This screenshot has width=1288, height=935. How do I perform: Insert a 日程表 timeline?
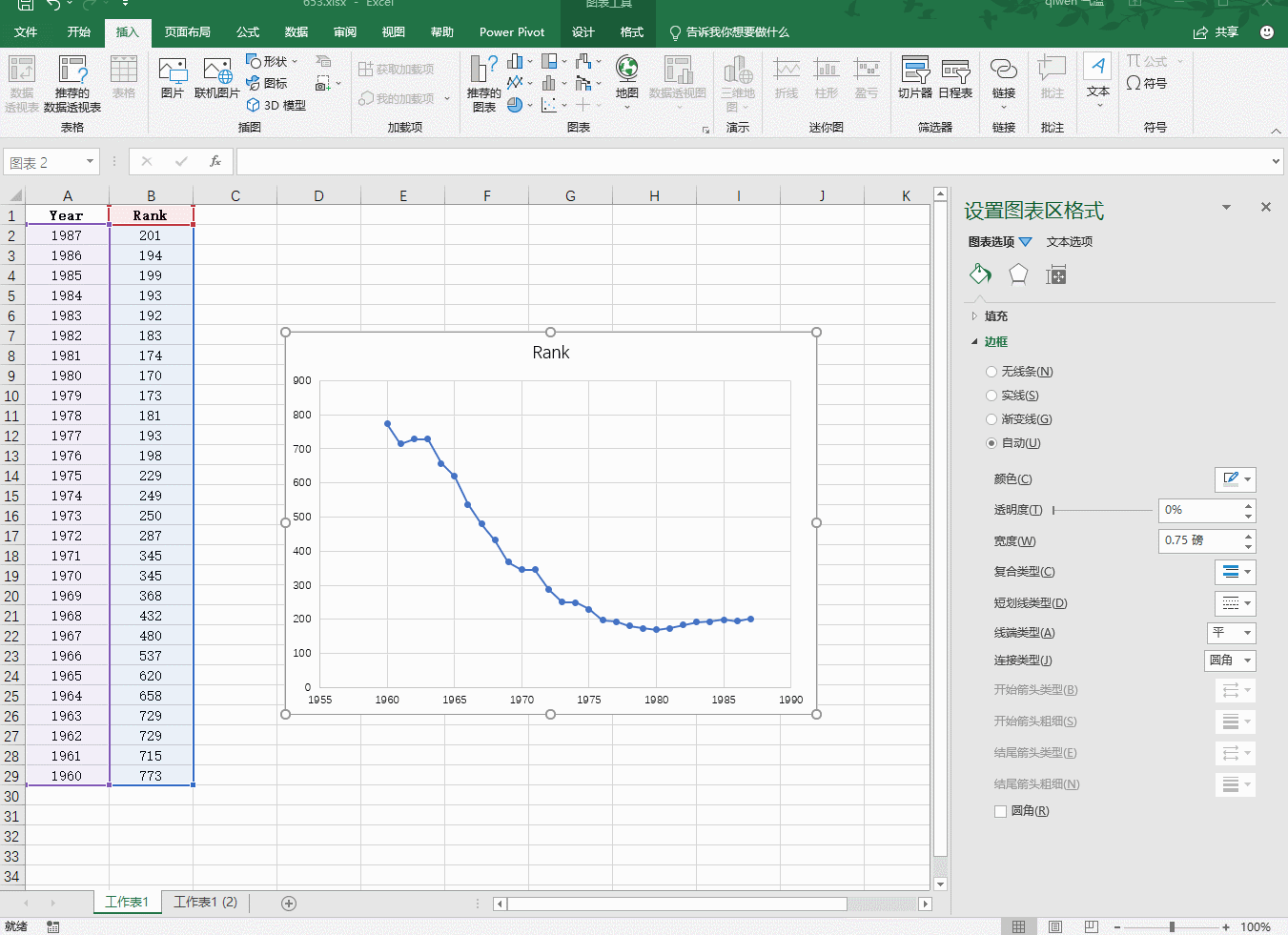[x=954, y=82]
